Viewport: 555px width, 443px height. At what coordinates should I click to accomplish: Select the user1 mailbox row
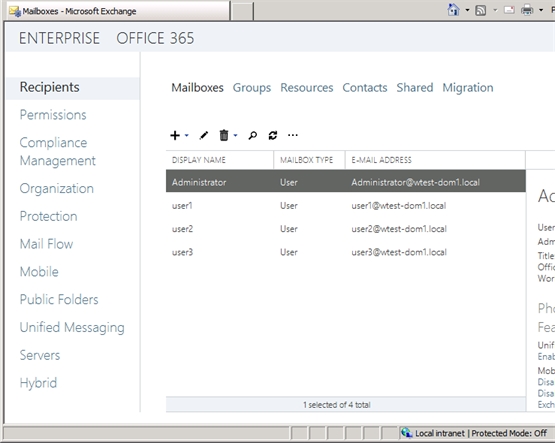[346, 206]
